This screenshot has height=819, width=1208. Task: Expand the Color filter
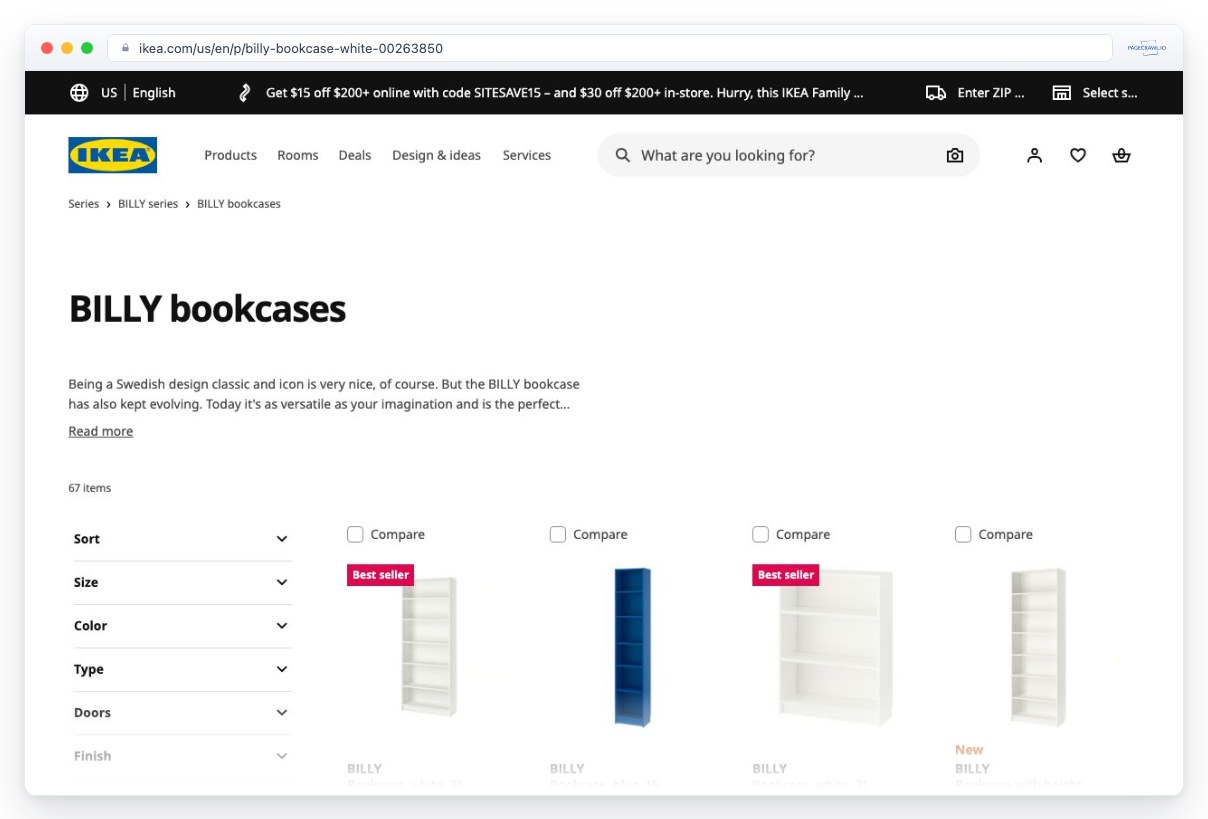pos(182,626)
